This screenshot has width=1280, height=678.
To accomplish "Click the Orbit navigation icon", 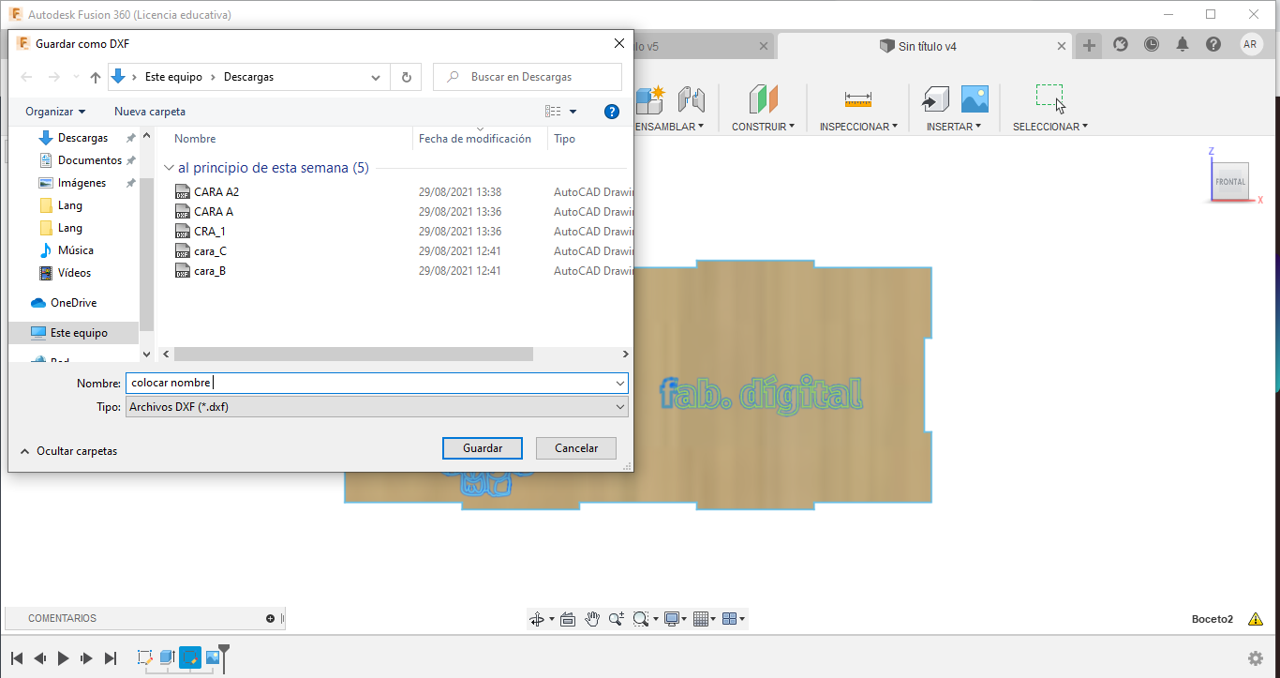I will (538, 619).
